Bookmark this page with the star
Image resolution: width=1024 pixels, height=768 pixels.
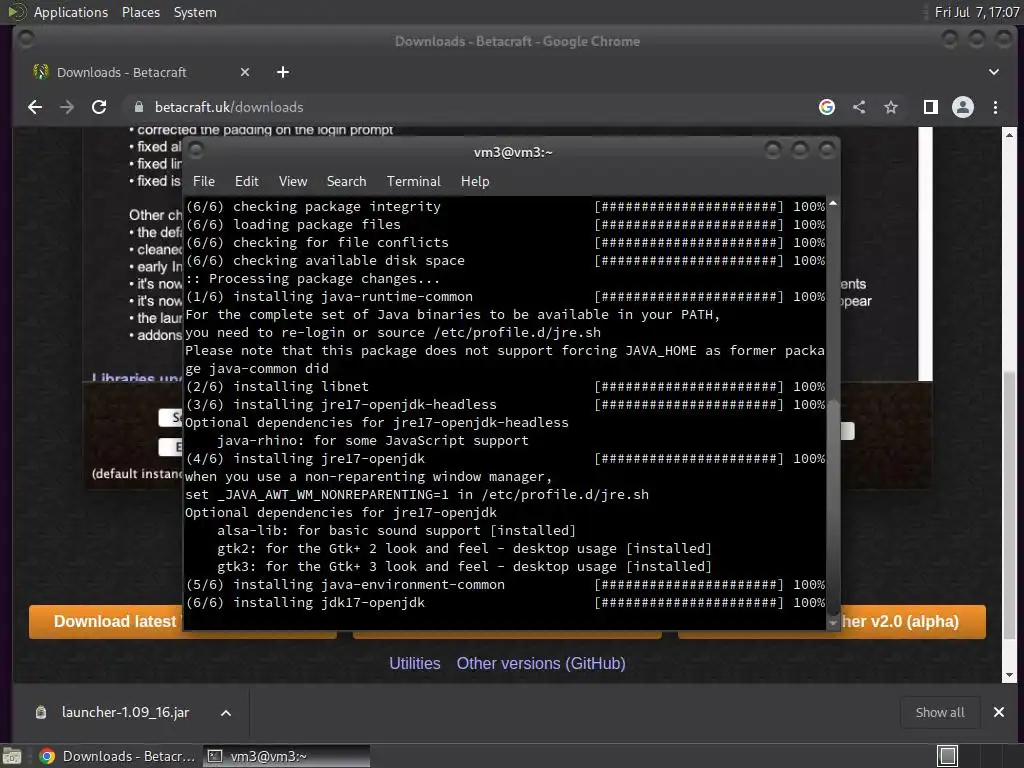pos(891,107)
